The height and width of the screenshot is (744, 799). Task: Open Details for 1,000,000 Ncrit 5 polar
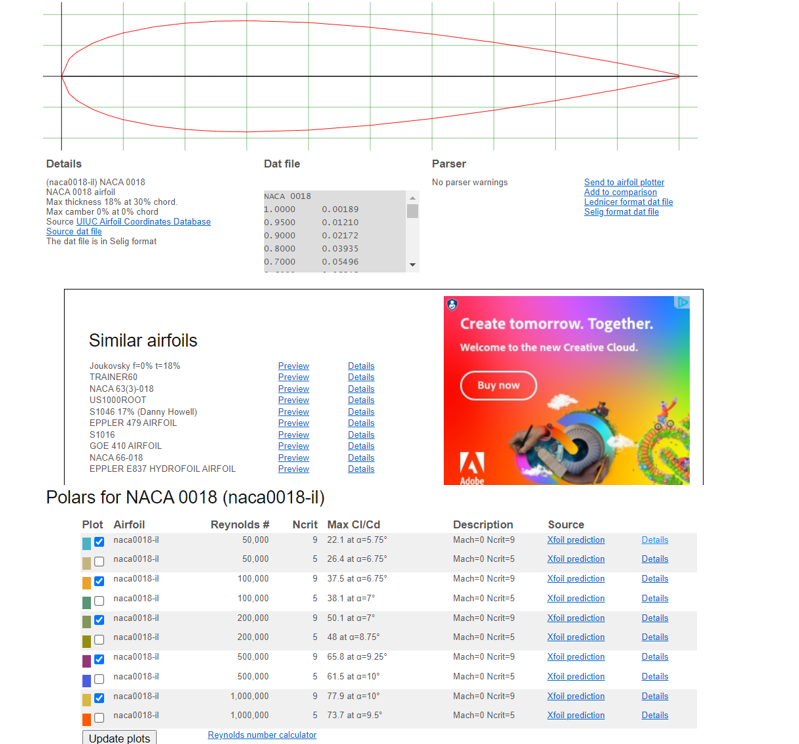click(655, 715)
